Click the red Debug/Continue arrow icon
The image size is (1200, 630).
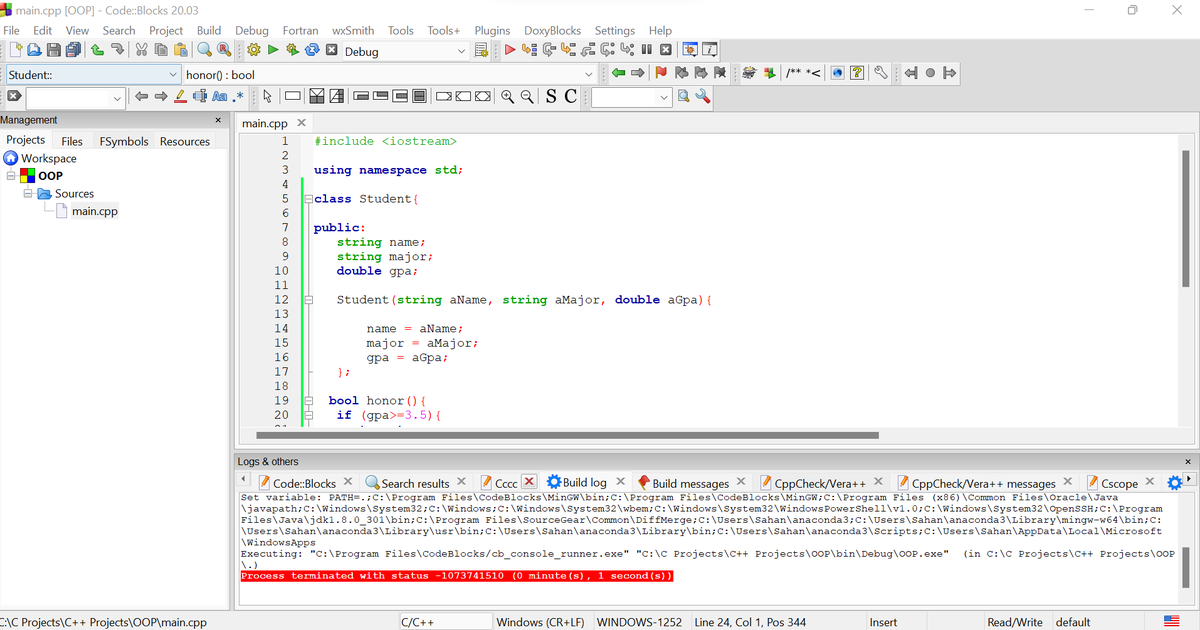pos(510,50)
